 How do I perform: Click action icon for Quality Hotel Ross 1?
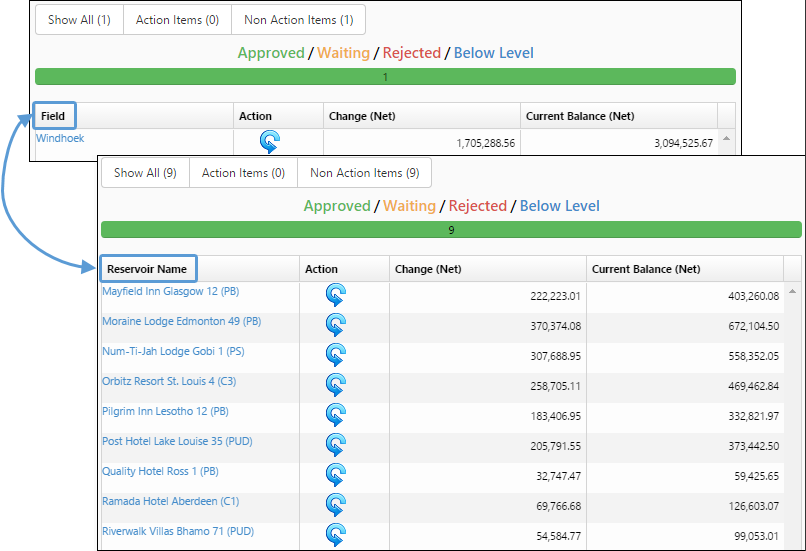coord(336,475)
